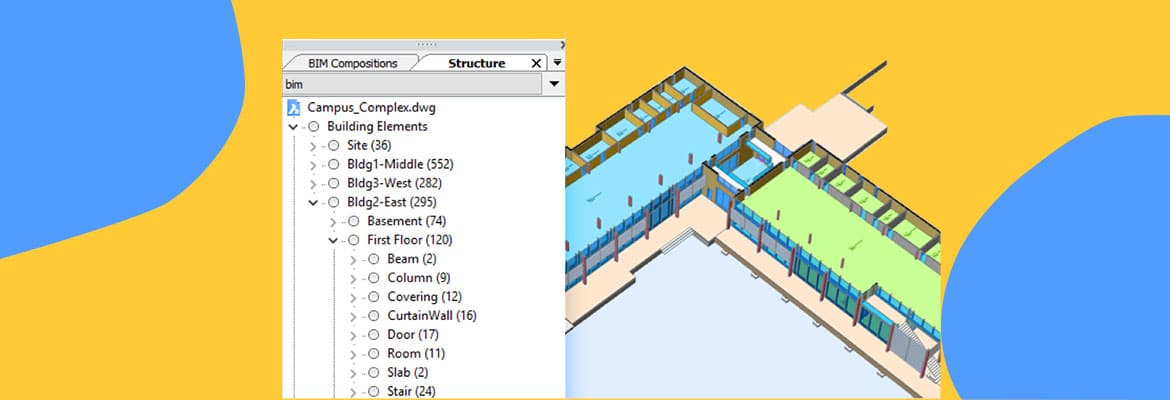Select the Covering (12) tree item
1170x400 pixels.
[424, 297]
